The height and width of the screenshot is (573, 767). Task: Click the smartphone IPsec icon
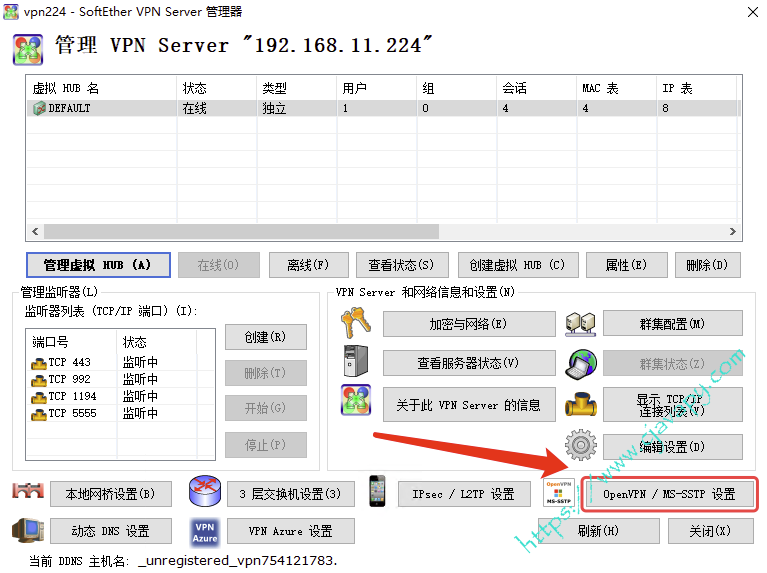coord(377,491)
